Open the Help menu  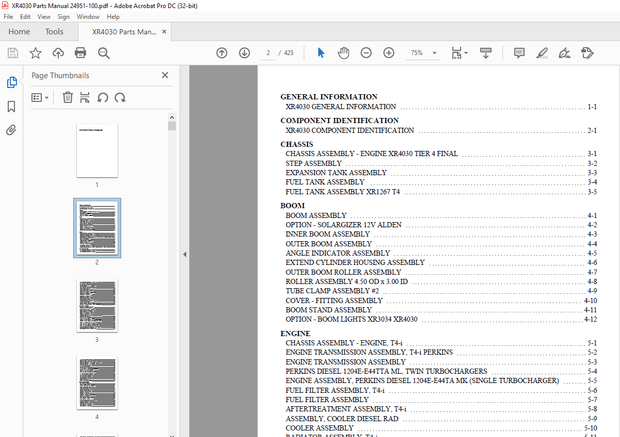(113, 17)
